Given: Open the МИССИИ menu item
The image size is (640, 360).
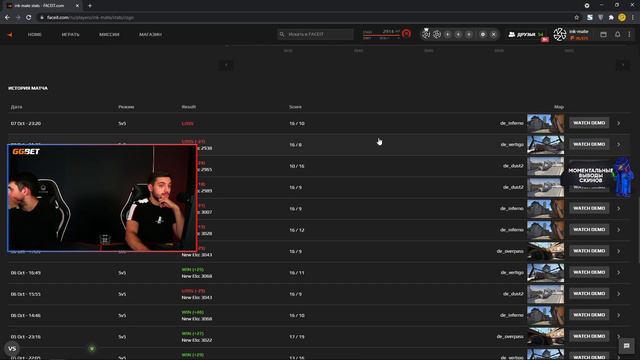Looking at the screenshot, I should (x=109, y=35).
